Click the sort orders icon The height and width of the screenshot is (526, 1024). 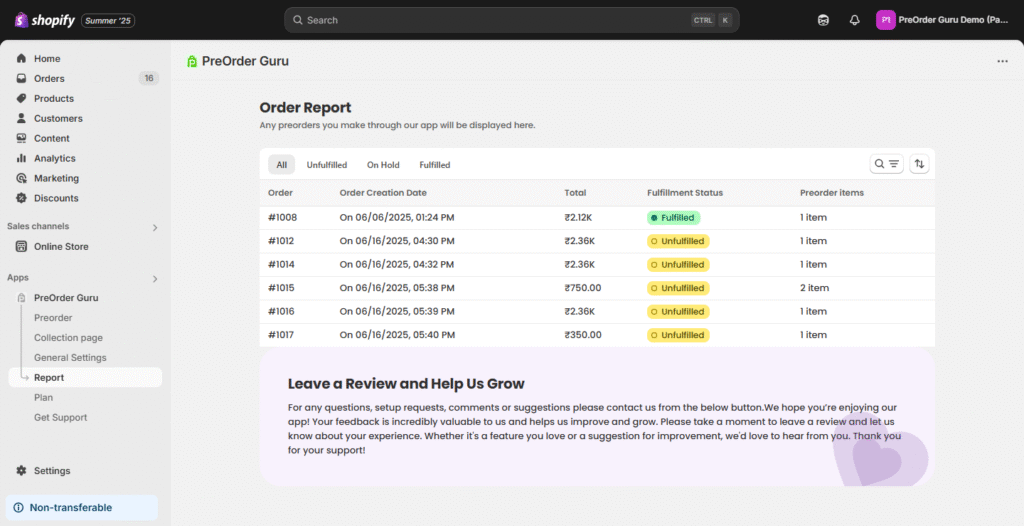tap(919, 164)
